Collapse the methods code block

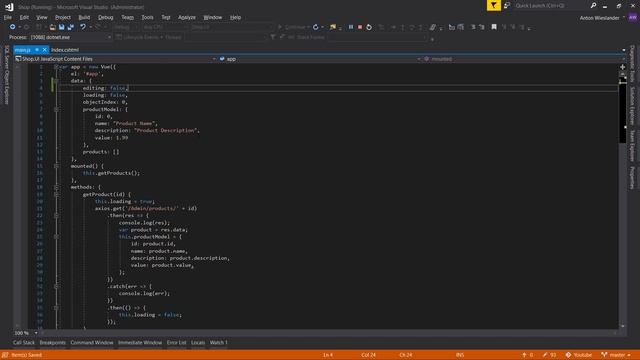(56, 187)
